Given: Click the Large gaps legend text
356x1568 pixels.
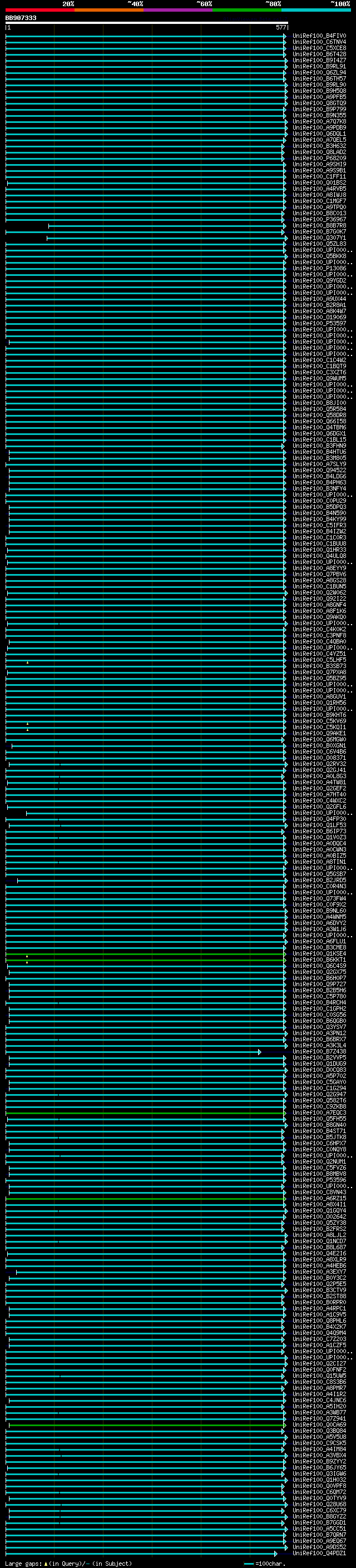Looking at the screenshot, I should click(x=24, y=1564).
